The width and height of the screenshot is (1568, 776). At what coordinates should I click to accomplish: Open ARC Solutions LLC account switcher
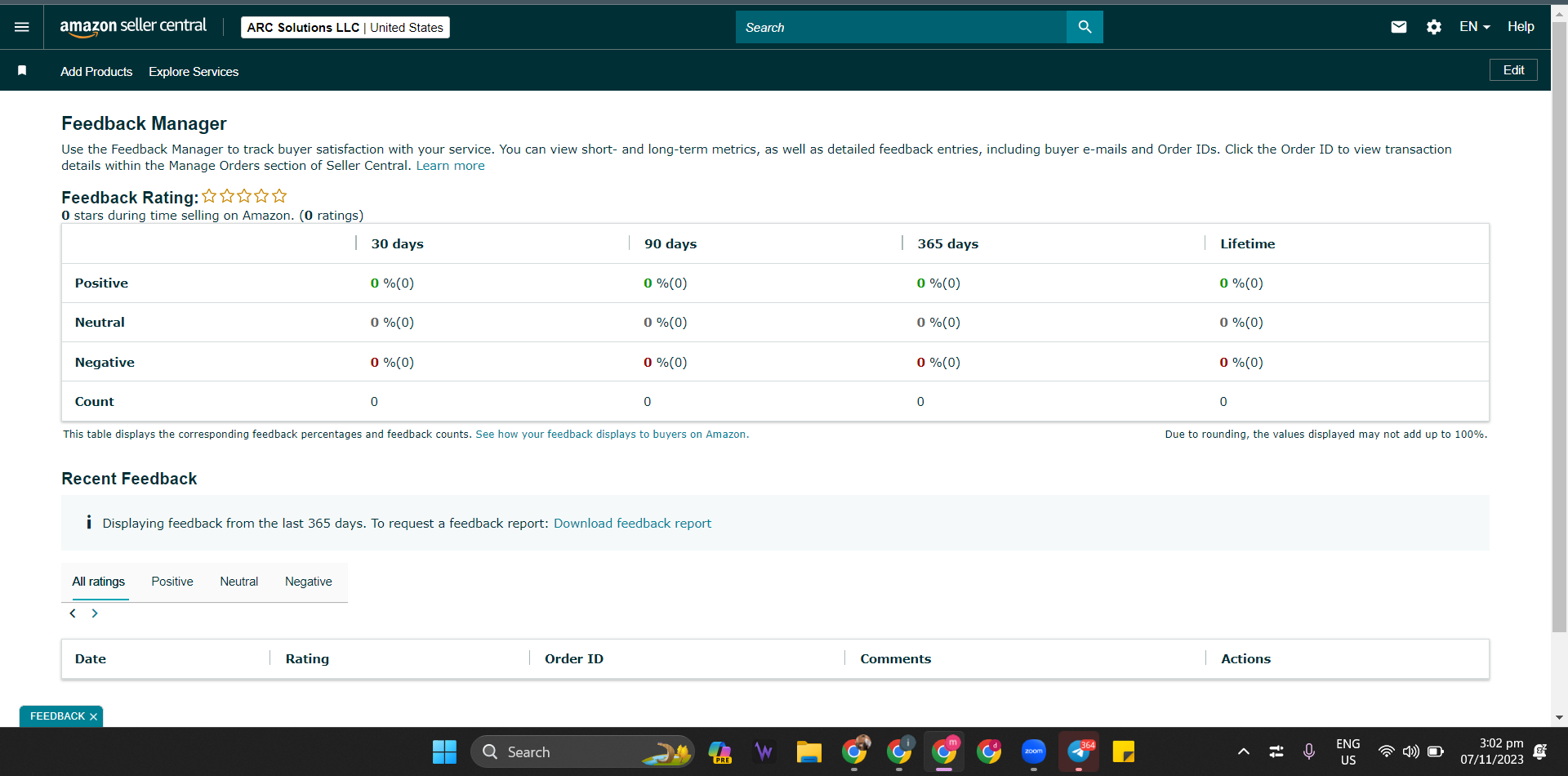(345, 27)
